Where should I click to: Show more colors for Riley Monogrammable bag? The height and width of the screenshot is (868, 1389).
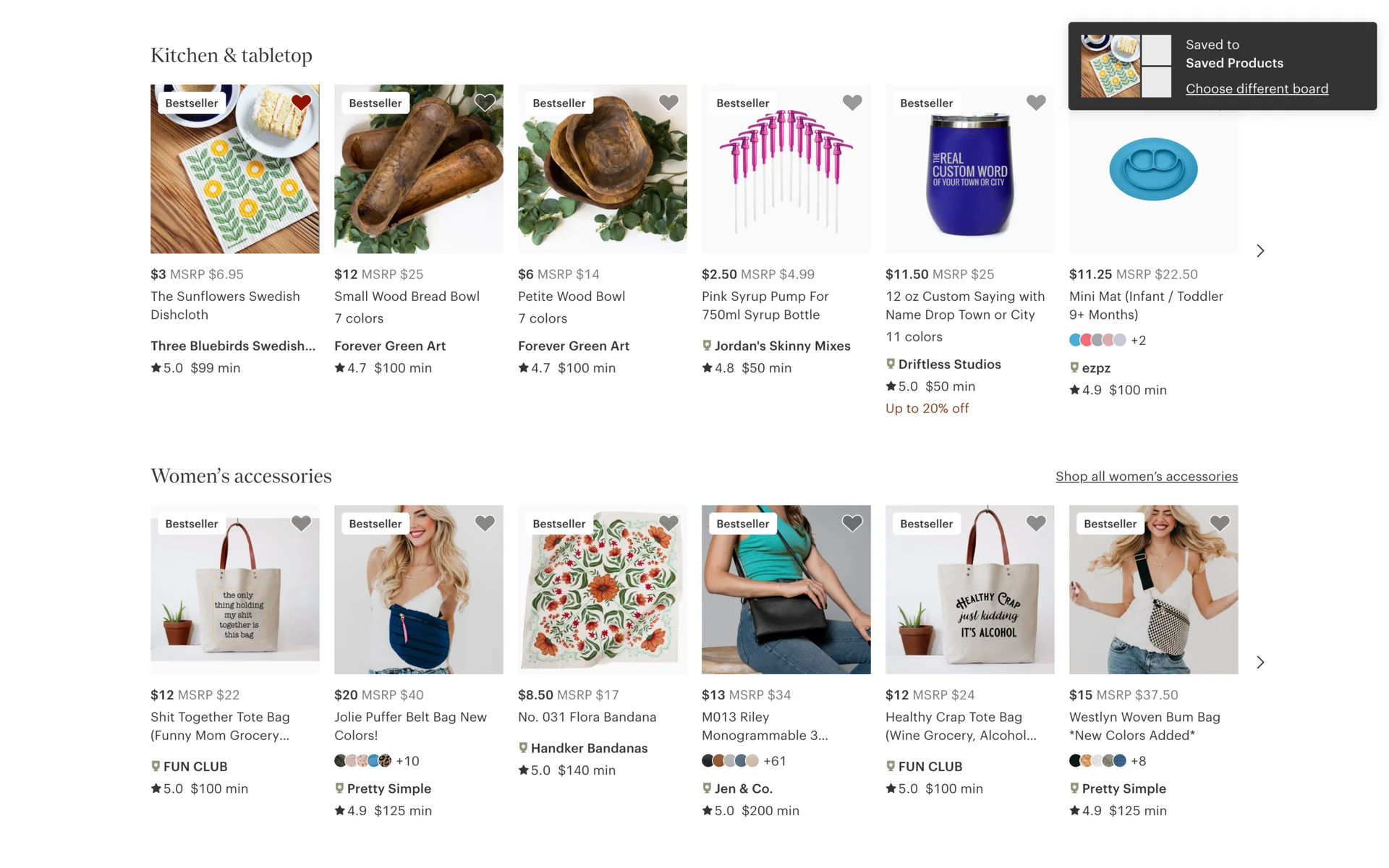774,761
